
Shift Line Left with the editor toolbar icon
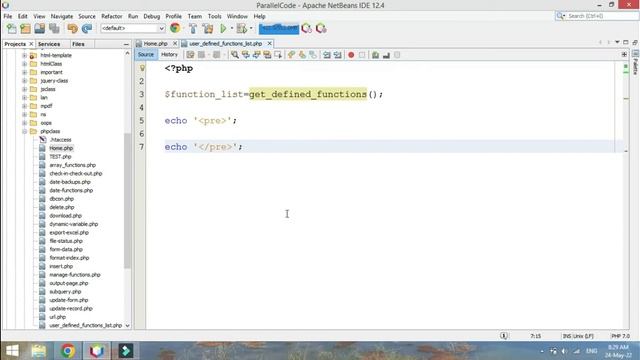[327, 55]
